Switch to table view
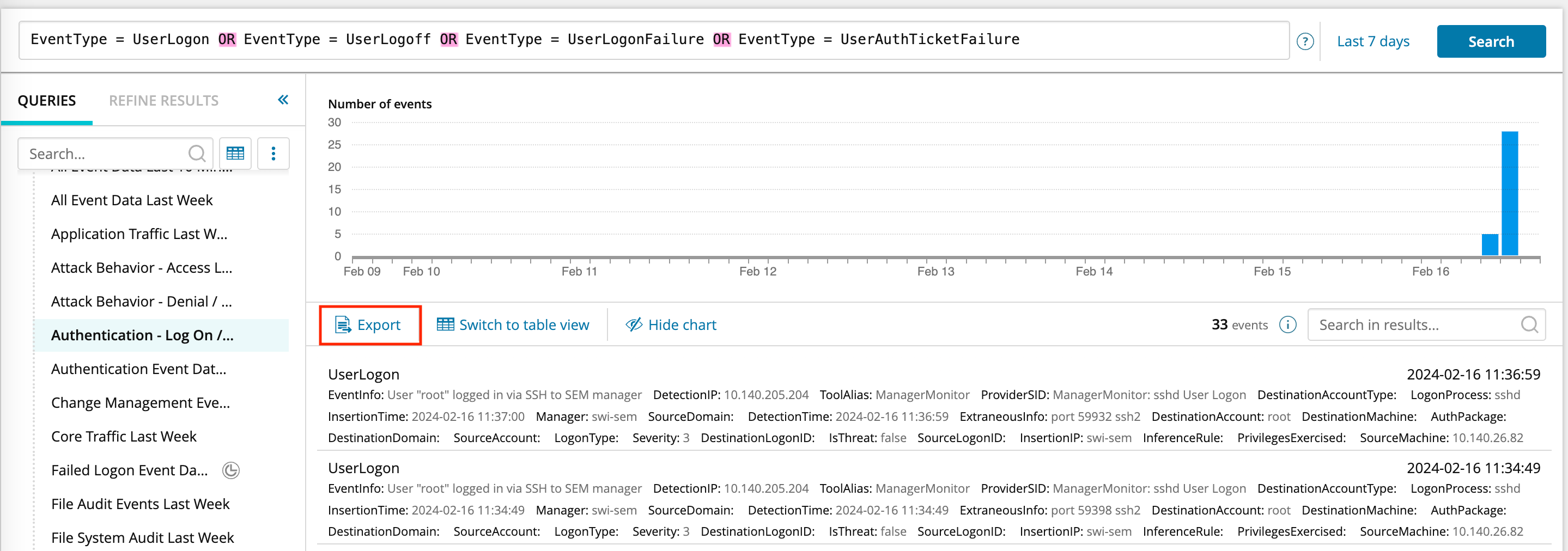The image size is (1568, 551). [x=513, y=325]
